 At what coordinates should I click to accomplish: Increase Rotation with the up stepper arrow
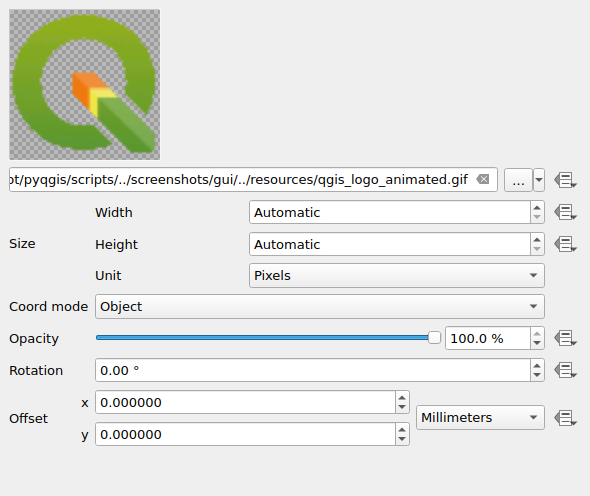[537, 365]
